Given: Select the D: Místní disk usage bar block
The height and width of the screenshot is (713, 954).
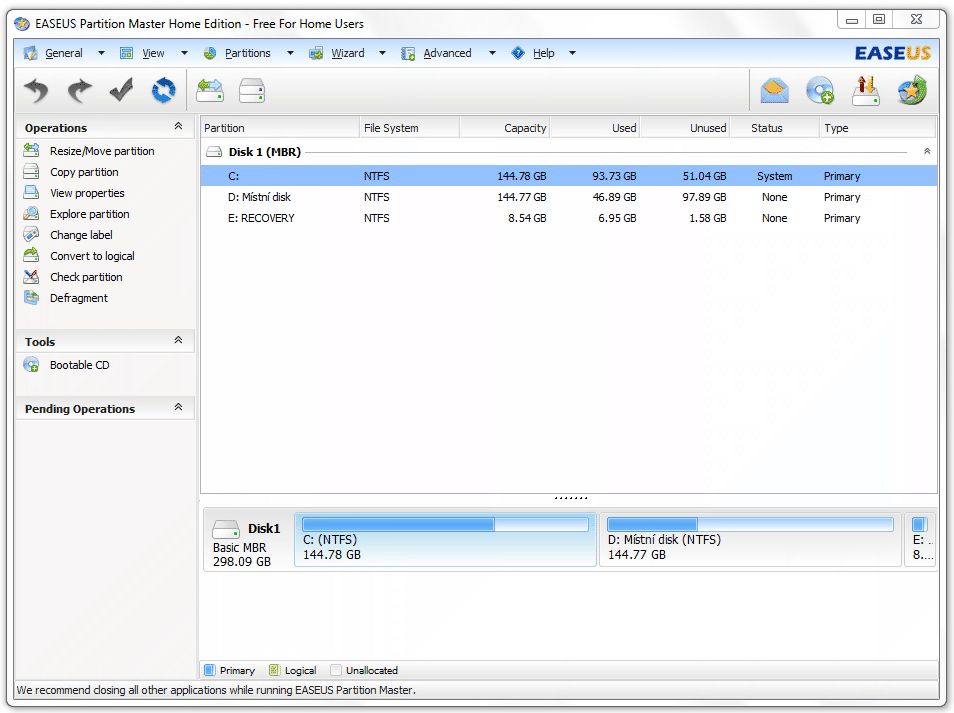Looking at the screenshot, I should [x=750, y=540].
